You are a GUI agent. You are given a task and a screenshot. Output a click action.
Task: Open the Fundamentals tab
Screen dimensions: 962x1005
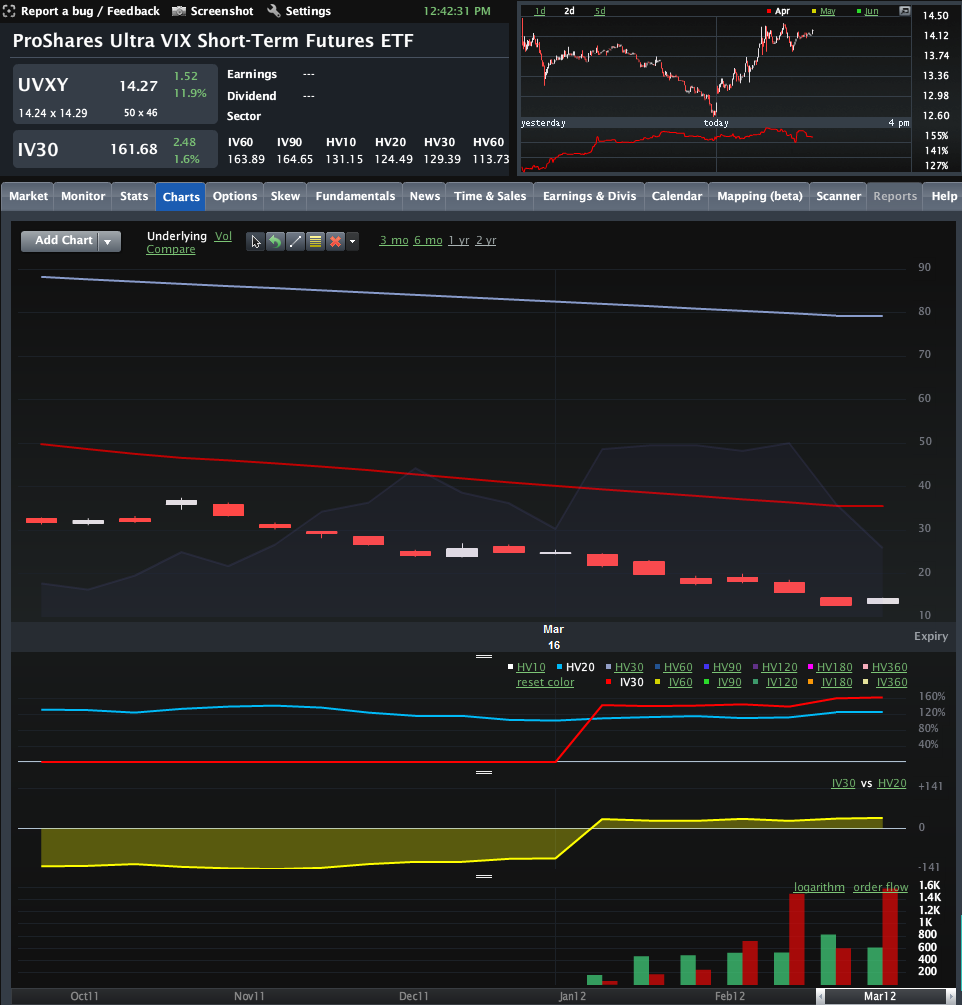[x=355, y=196]
